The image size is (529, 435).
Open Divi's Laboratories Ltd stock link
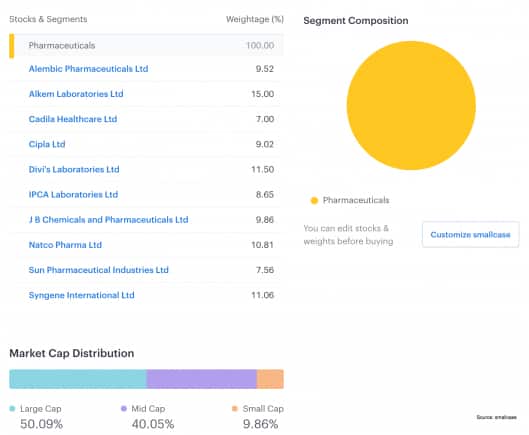[x=74, y=169]
